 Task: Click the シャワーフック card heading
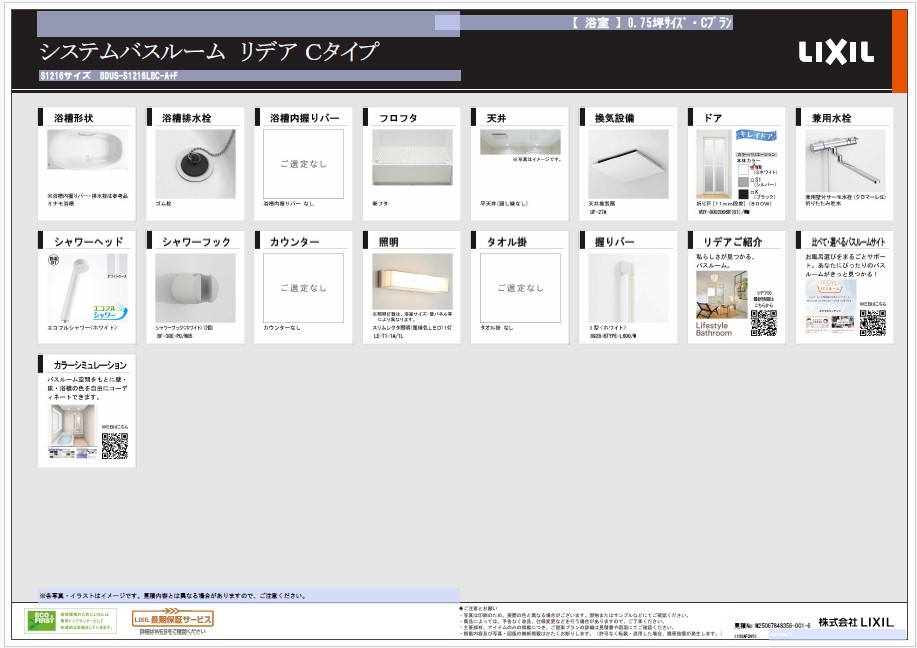tap(196, 242)
